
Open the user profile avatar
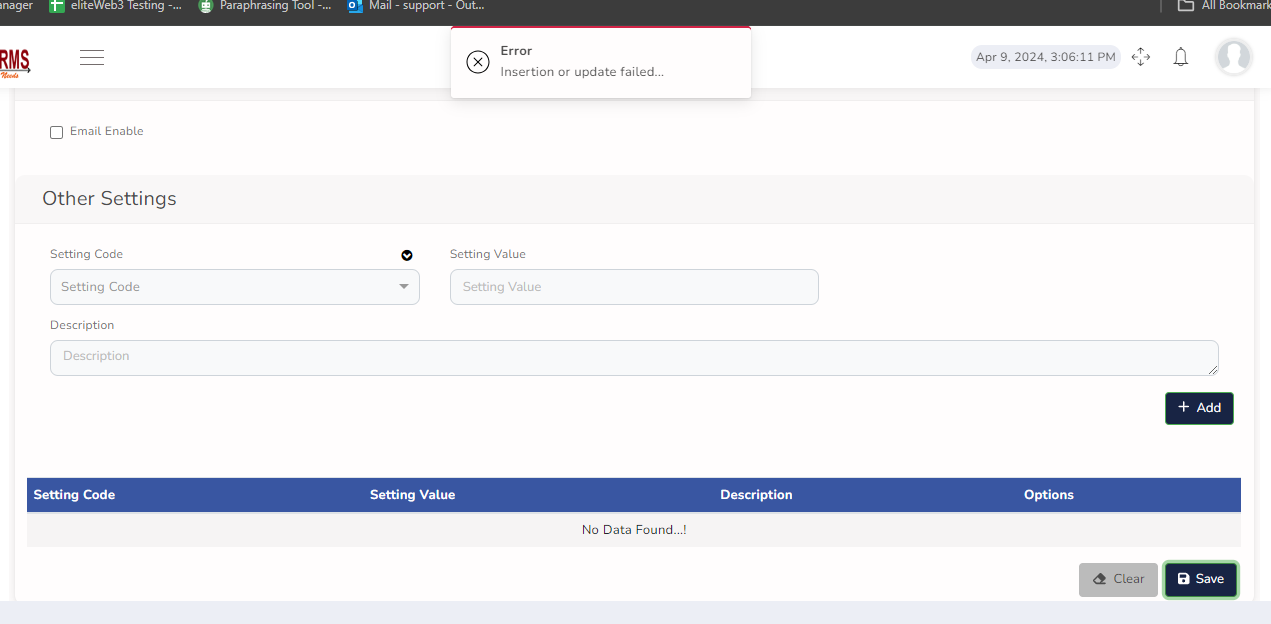pos(1233,57)
